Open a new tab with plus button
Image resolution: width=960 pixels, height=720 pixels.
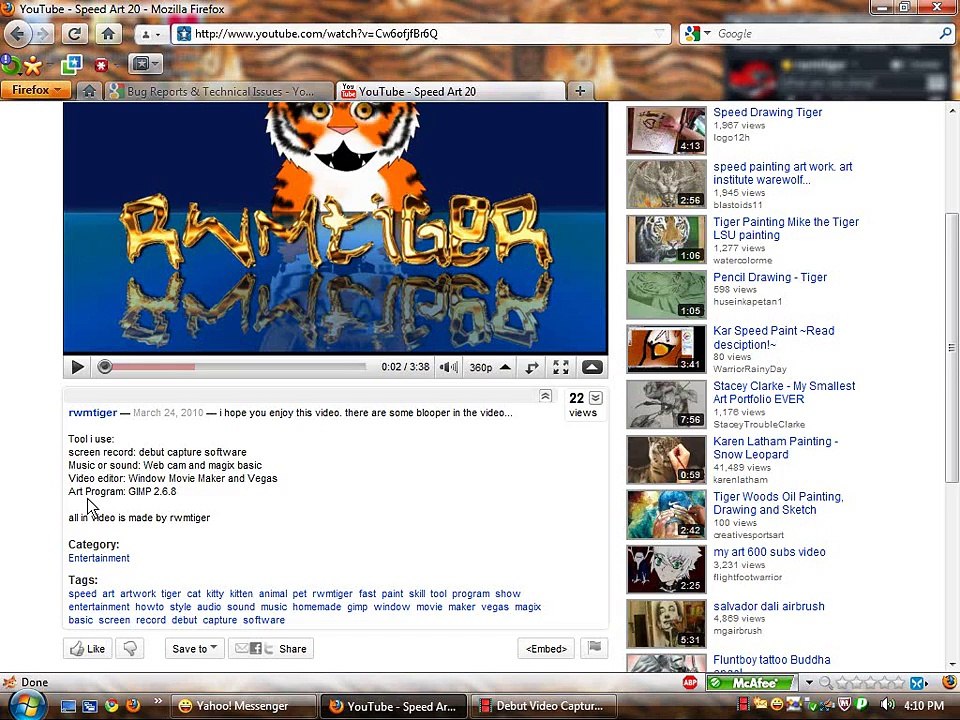point(580,91)
